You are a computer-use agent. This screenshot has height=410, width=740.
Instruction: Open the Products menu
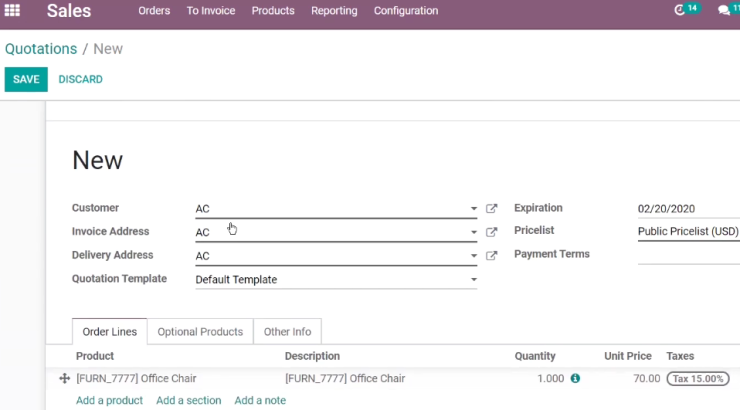point(273,10)
